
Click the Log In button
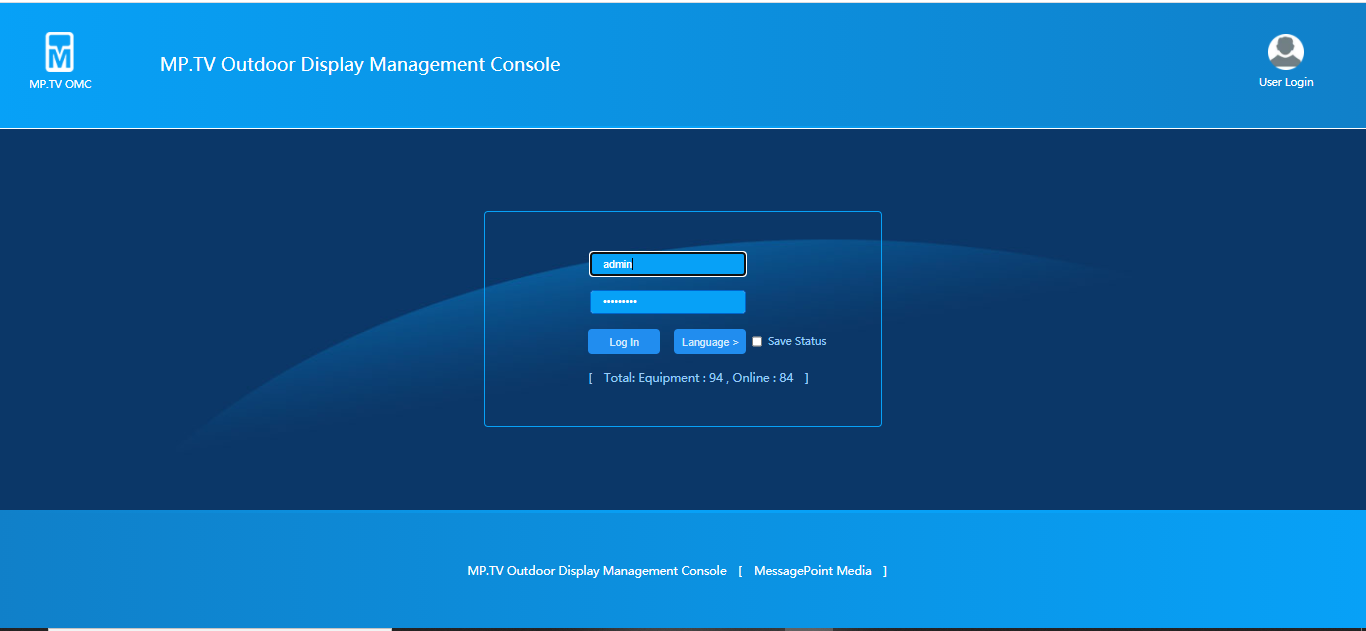point(624,342)
